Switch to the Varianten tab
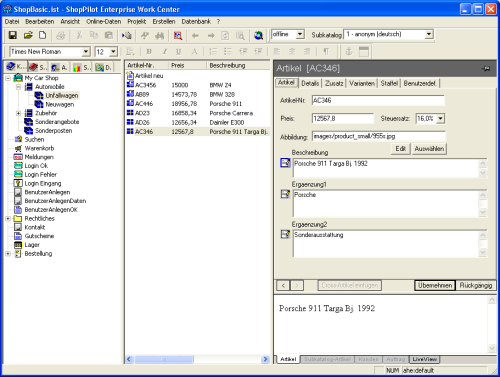This screenshot has height=377, width=500. [x=362, y=83]
